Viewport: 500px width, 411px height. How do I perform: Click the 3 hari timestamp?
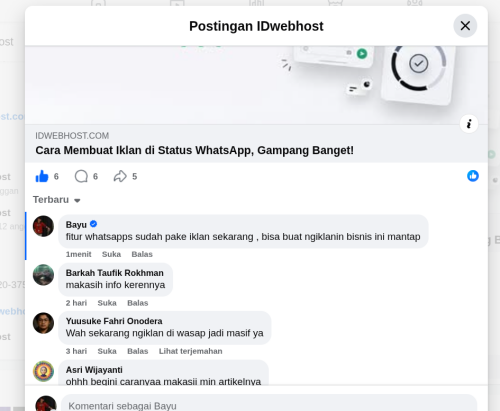tap(76, 351)
